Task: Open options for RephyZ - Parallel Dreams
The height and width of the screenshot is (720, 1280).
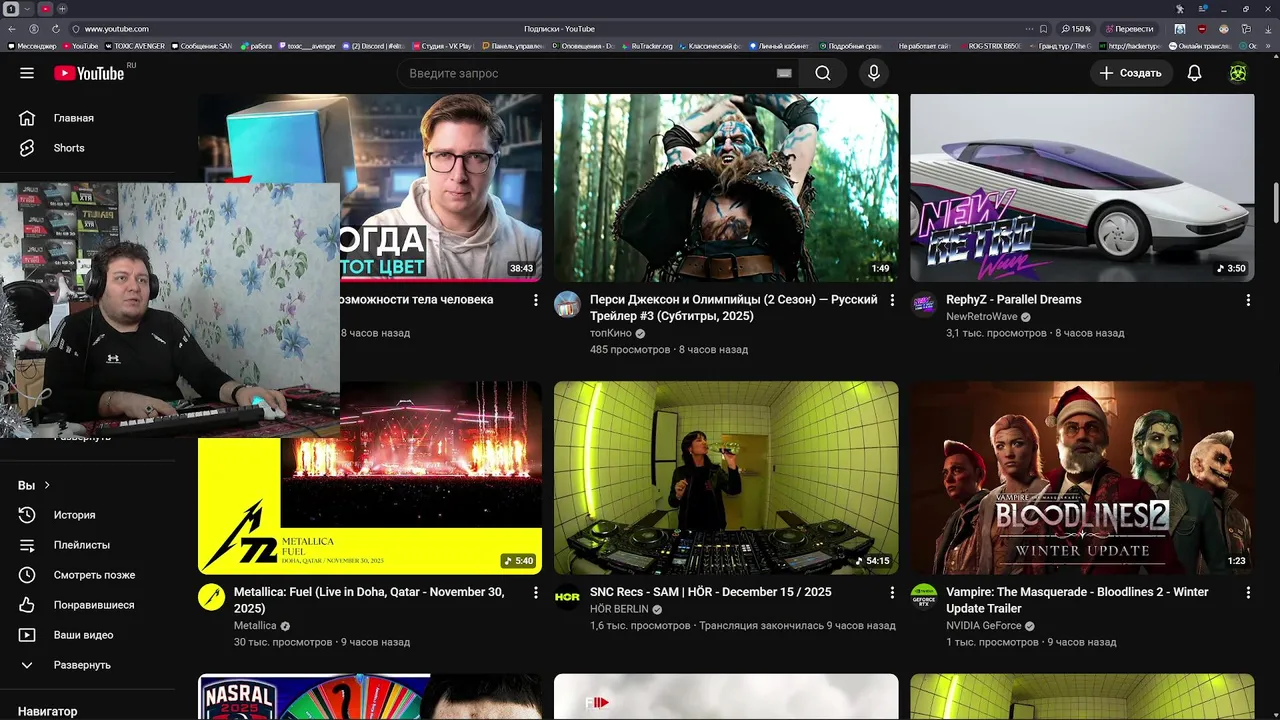Action: click(x=1248, y=300)
